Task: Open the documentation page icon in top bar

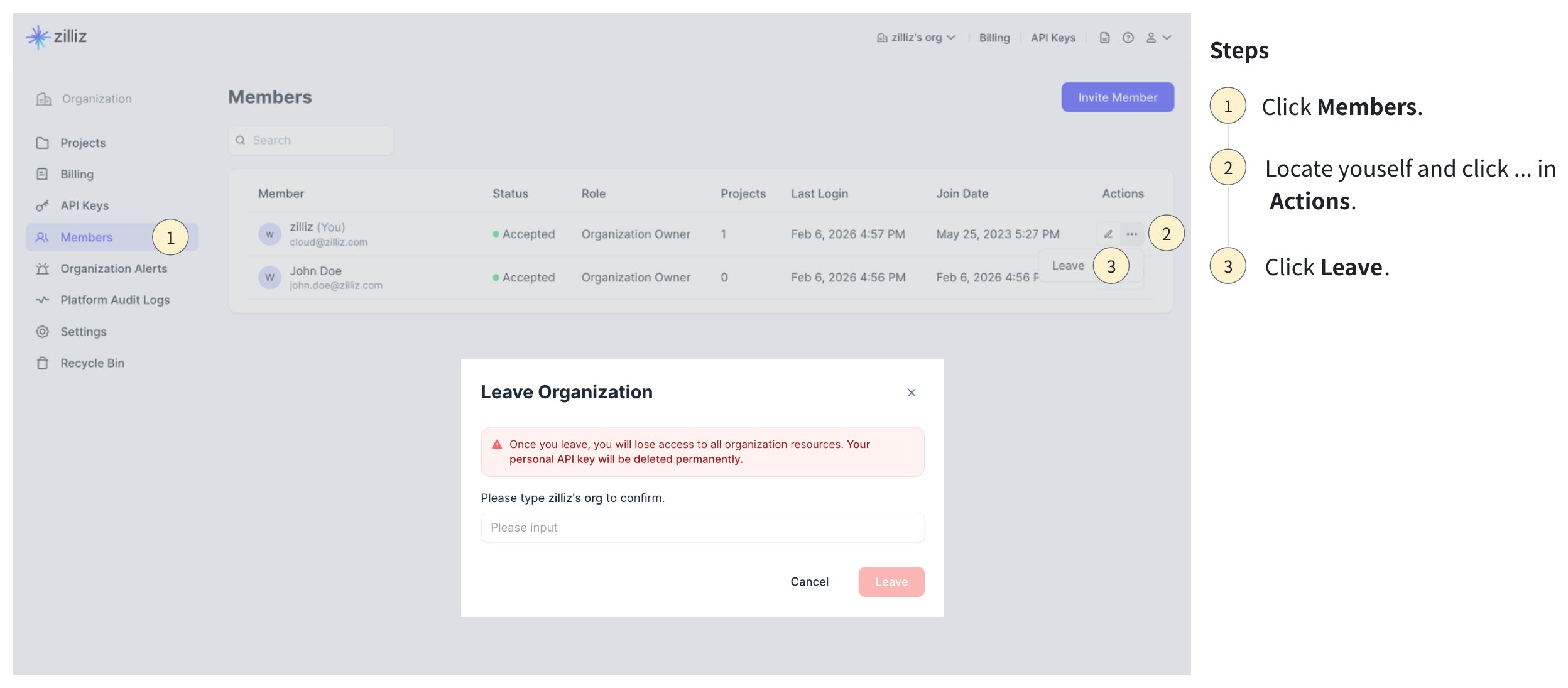Action: coord(1104,38)
